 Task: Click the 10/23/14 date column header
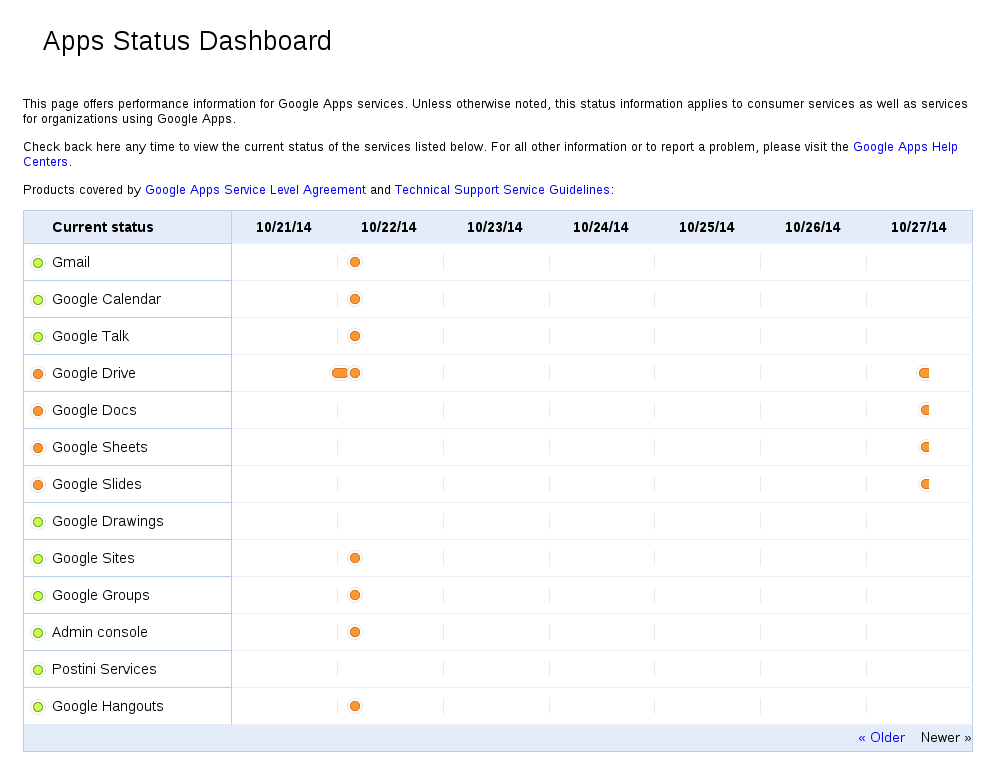point(495,227)
